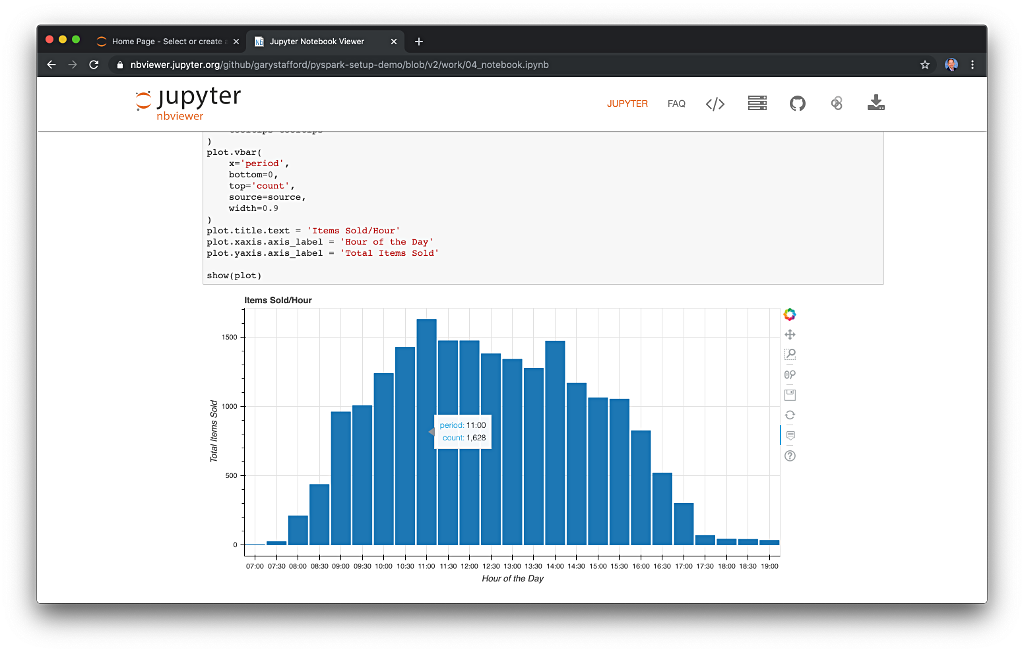The image size is (1024, 652).
Task: Open the FAQ link
Action: tap(676, 104)
